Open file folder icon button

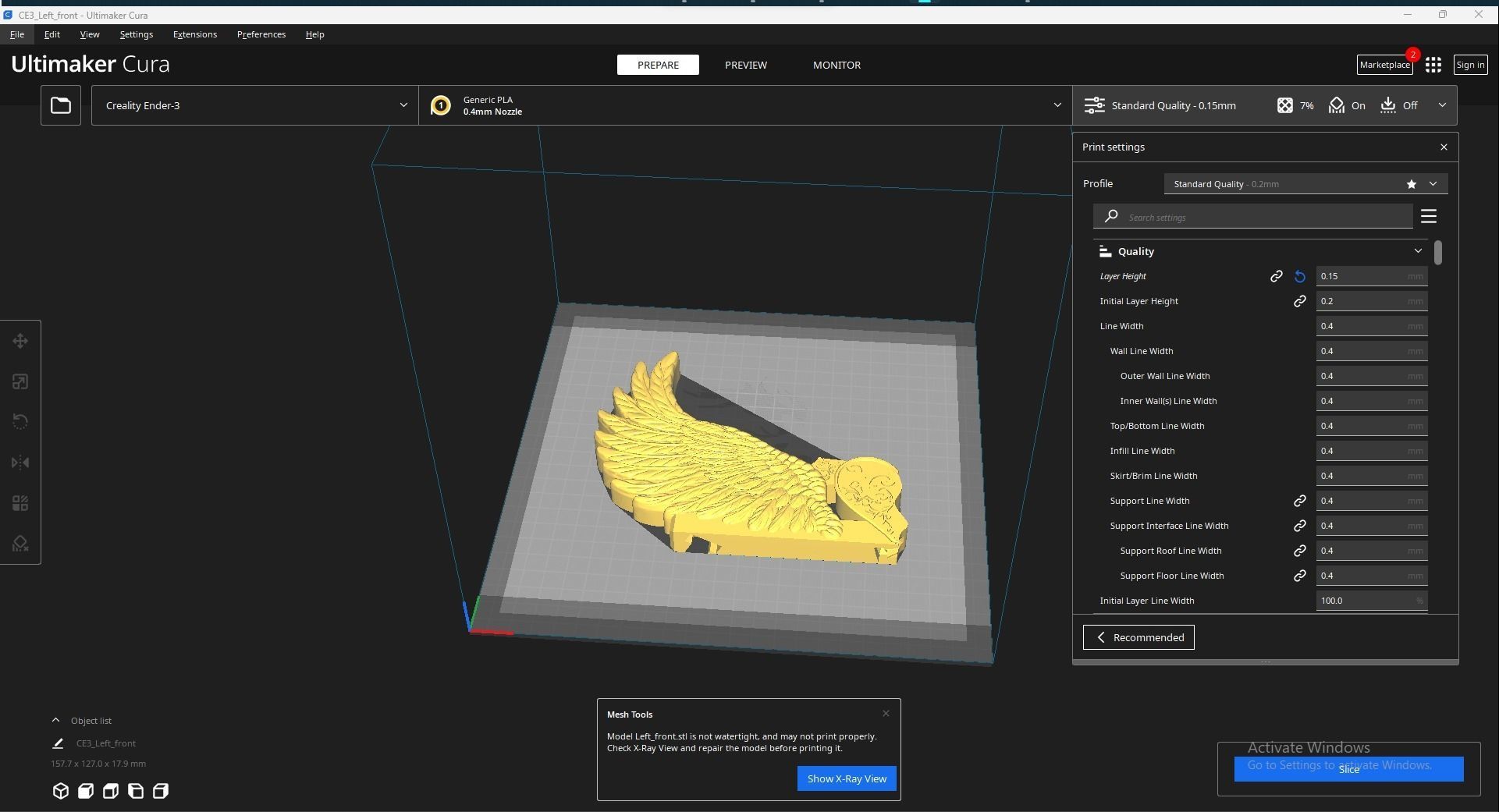click(61, 105)
